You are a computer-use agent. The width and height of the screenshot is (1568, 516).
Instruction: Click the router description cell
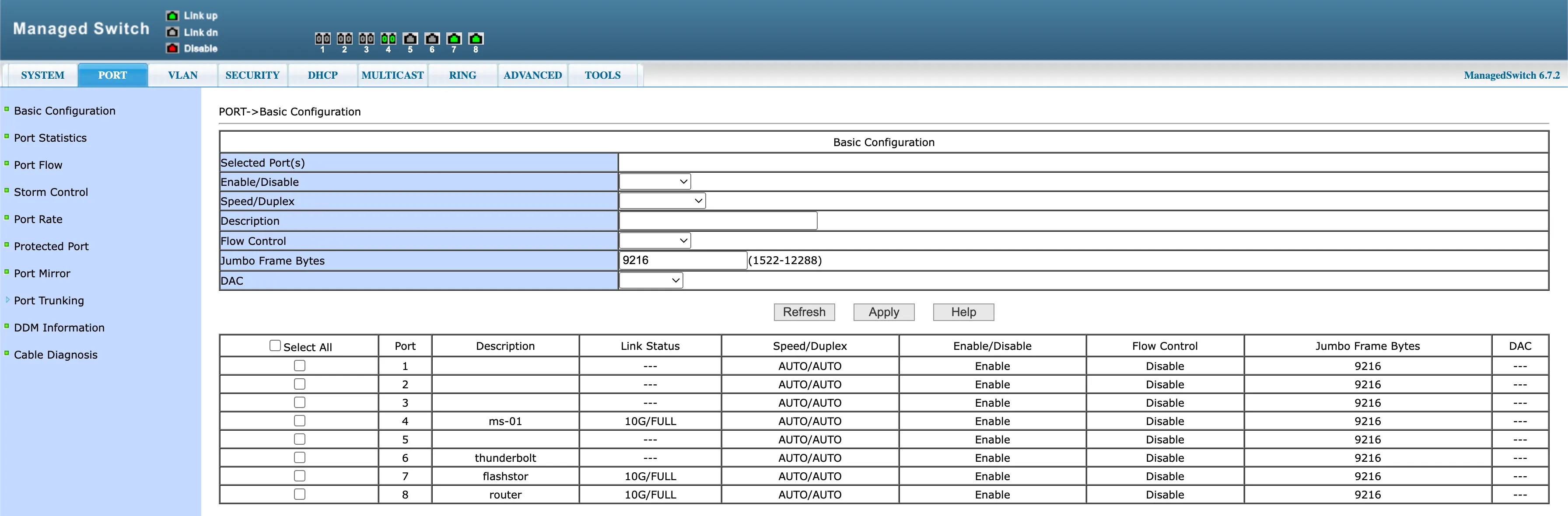click(505, 495)
